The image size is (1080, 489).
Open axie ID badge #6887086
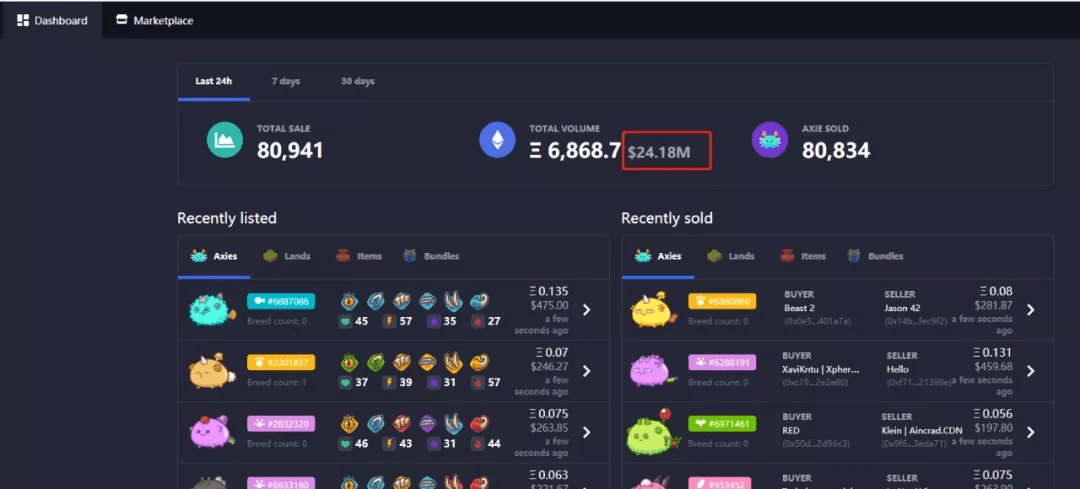point(281,301)
